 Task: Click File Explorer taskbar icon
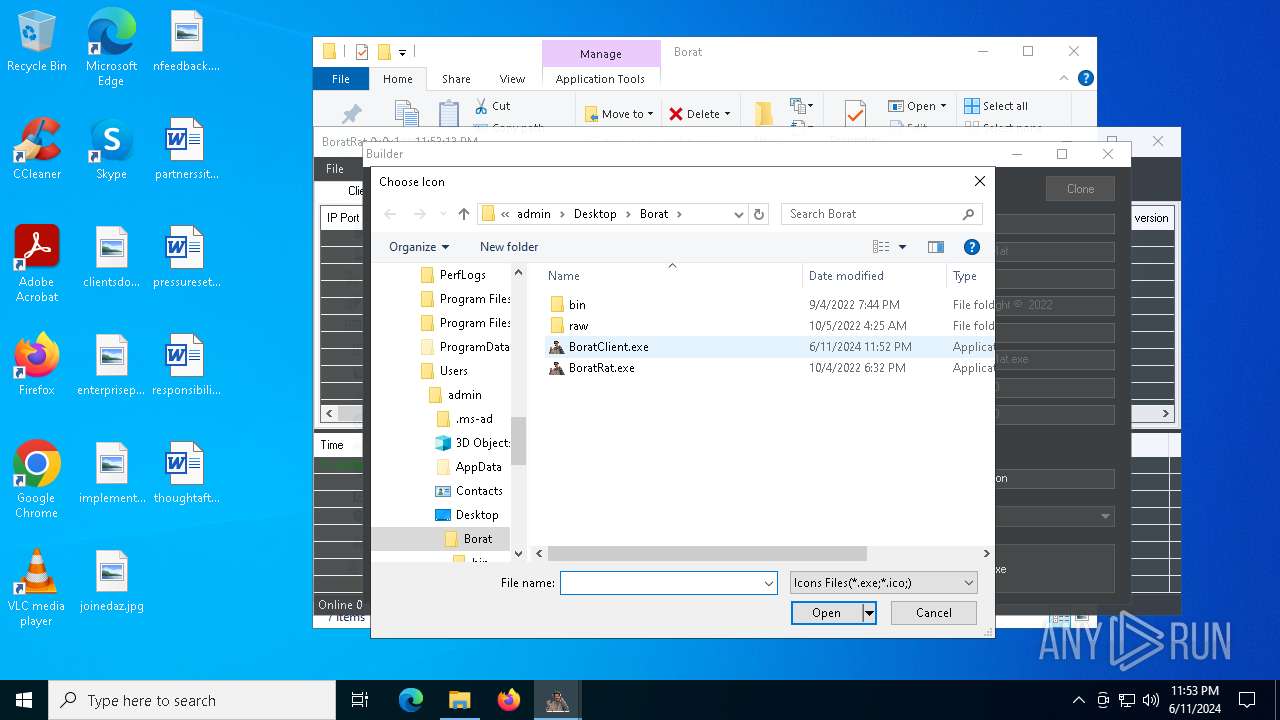(x=459, y=700)
